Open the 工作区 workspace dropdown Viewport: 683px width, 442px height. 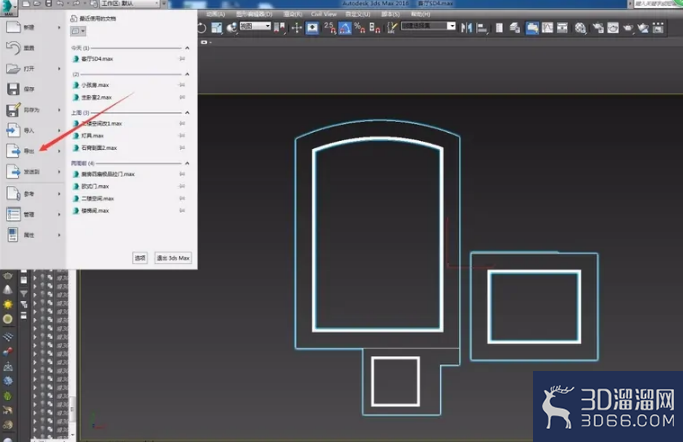pos(130,4)
